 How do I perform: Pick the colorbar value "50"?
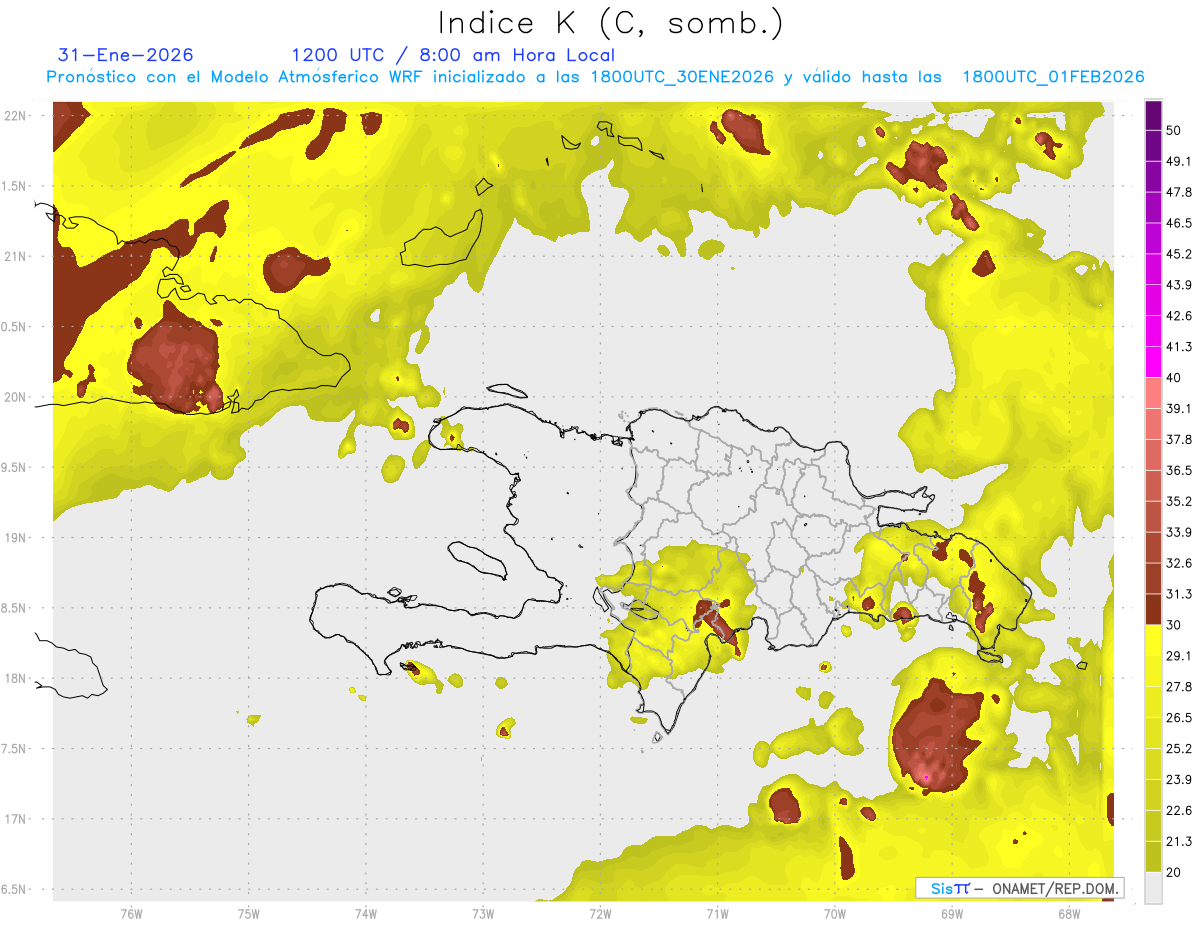pos(1175,130)
